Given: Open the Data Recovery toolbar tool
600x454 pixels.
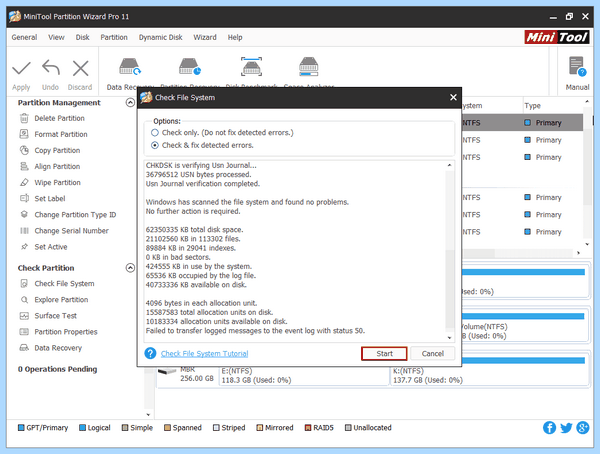Looking at the screenshot, I should (x=129, y=67).
